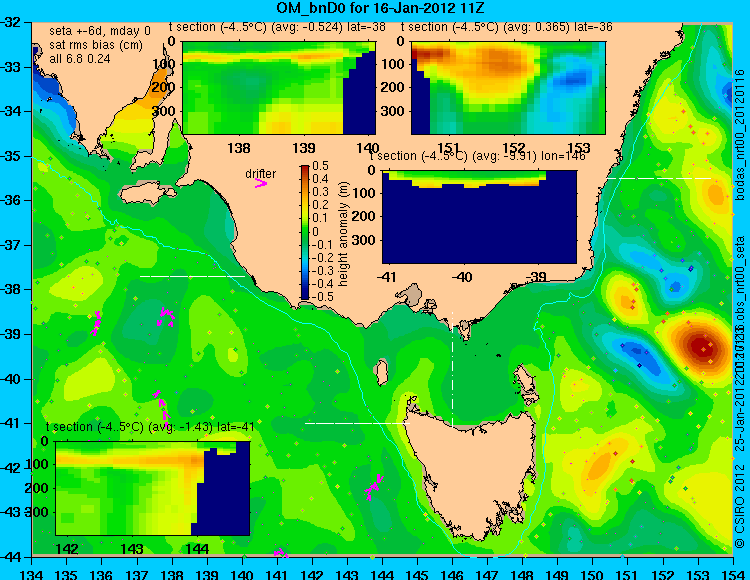Click the vertical text 'bodas_nrt00_20120116'
Screen dimensions: 750x580
tap(740, 135)
